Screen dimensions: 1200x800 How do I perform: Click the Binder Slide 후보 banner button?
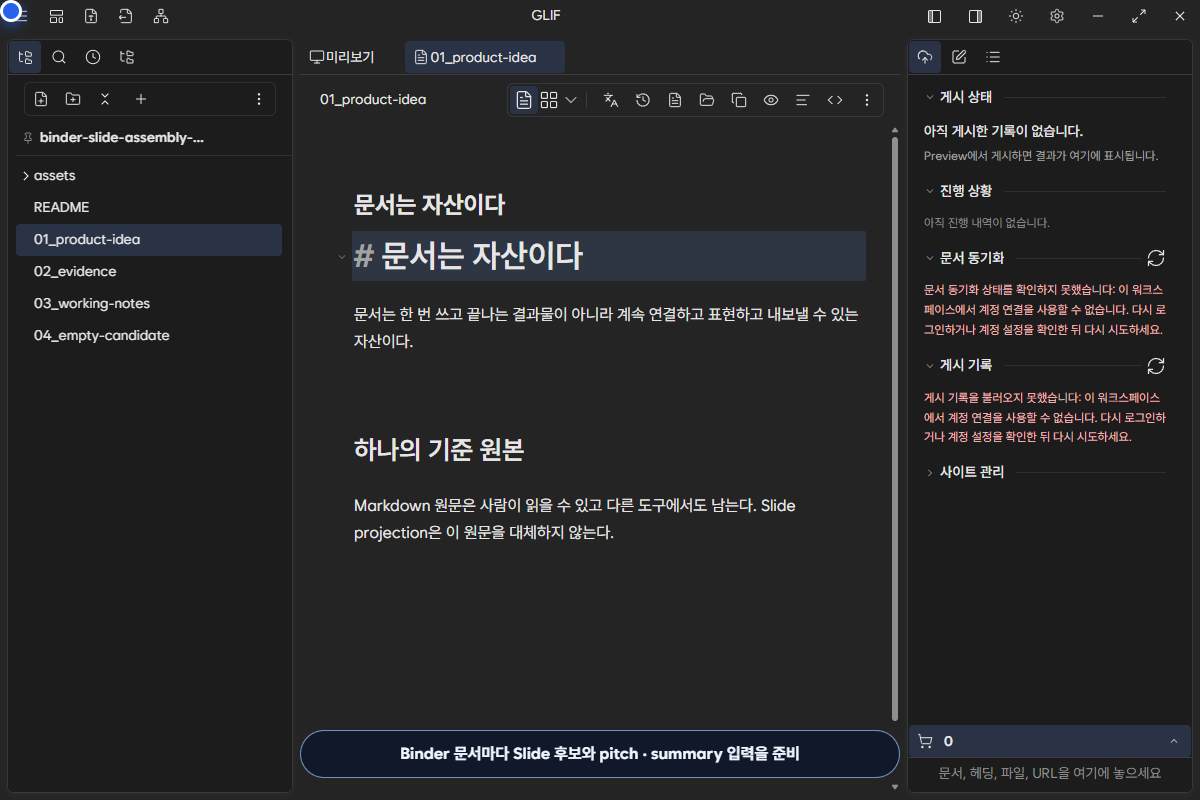600,754
